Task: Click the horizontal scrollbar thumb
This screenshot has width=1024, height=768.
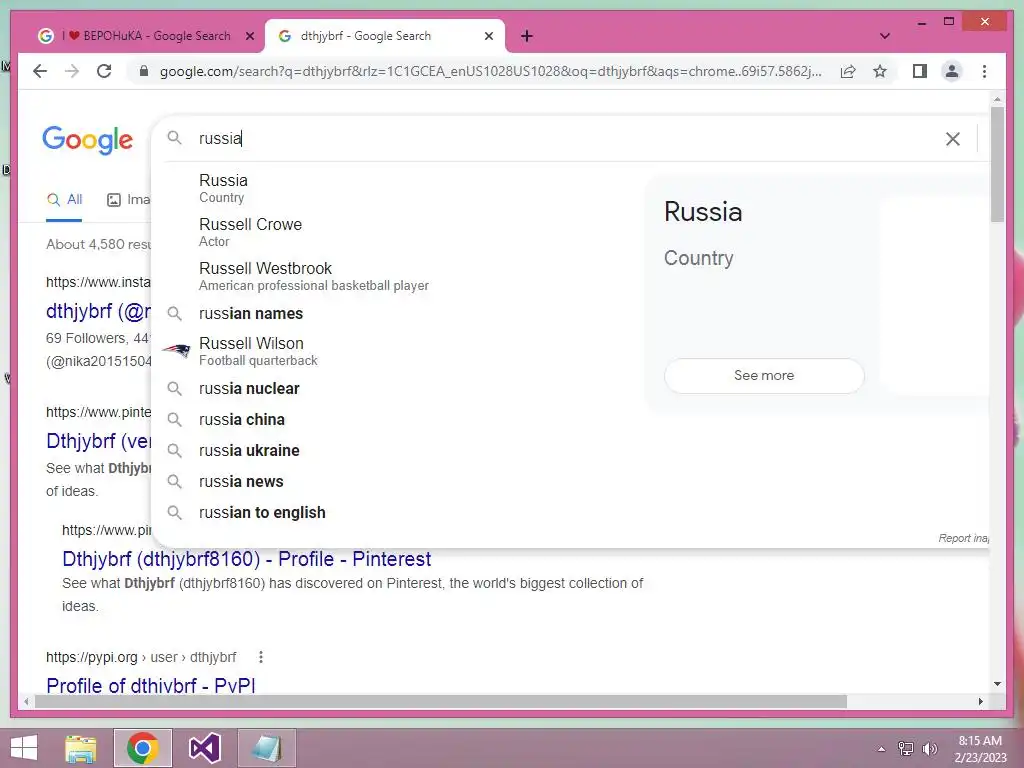Action: point(441,701)
